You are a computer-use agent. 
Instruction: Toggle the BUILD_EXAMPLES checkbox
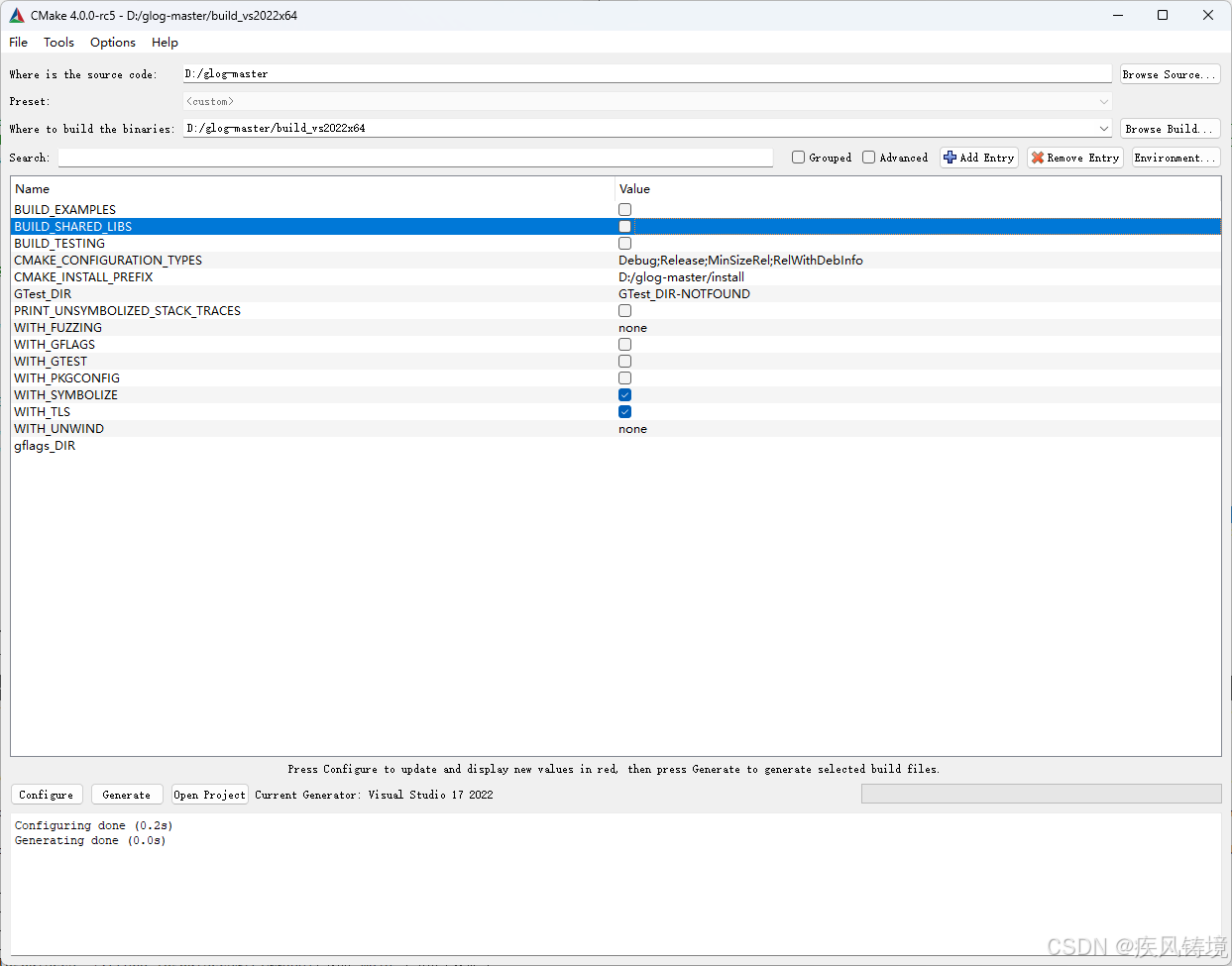[x=624, y=209]
